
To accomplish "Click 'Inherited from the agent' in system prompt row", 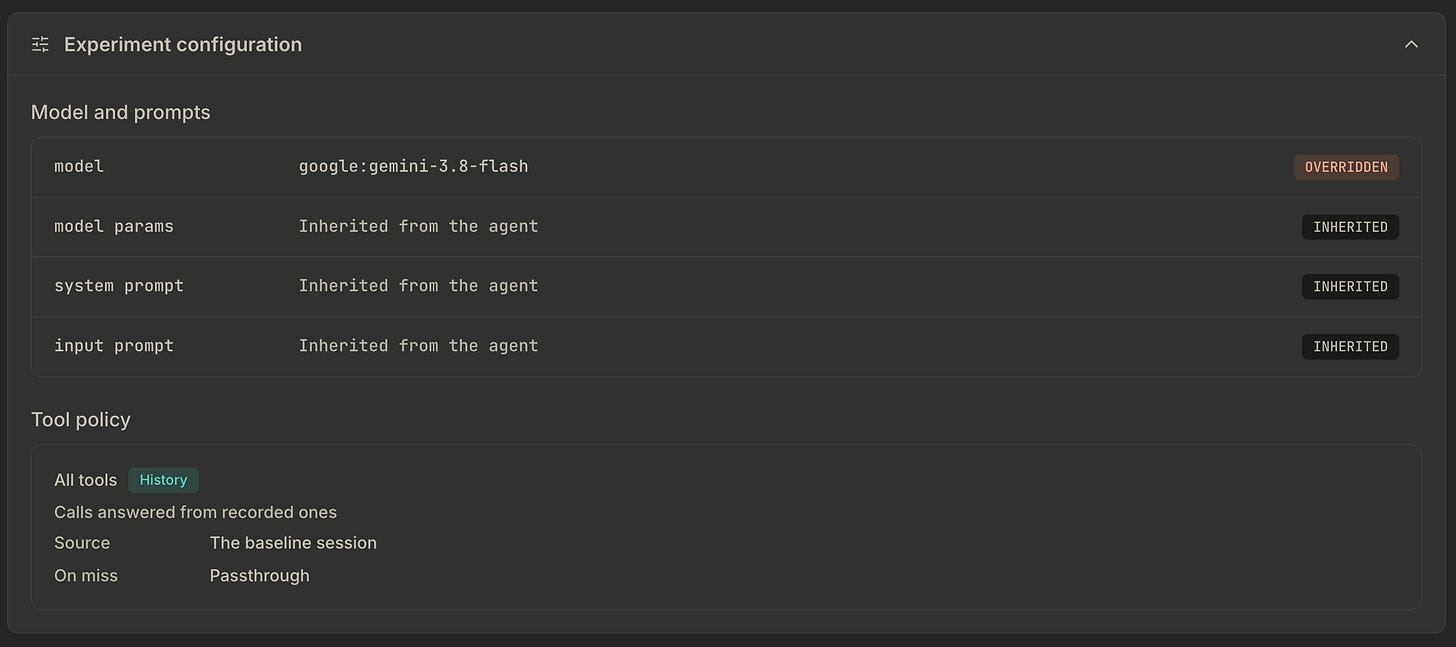I will 418,286.
